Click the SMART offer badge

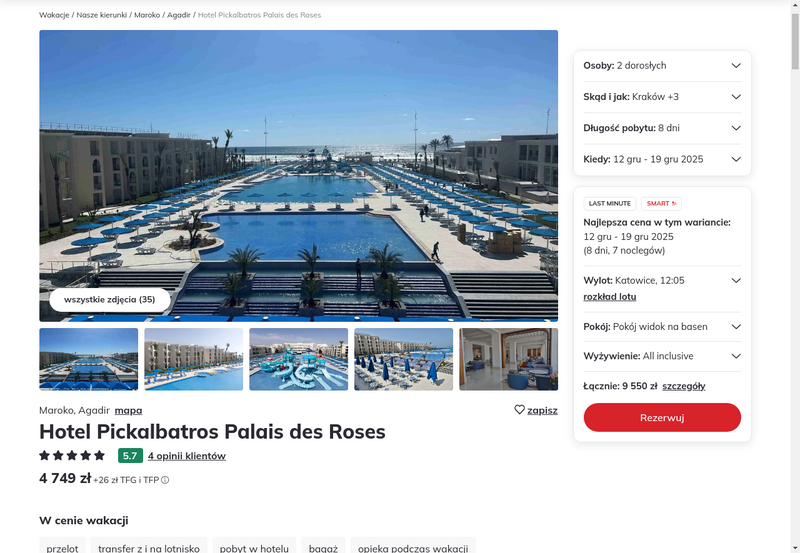(x=661, y=204)
